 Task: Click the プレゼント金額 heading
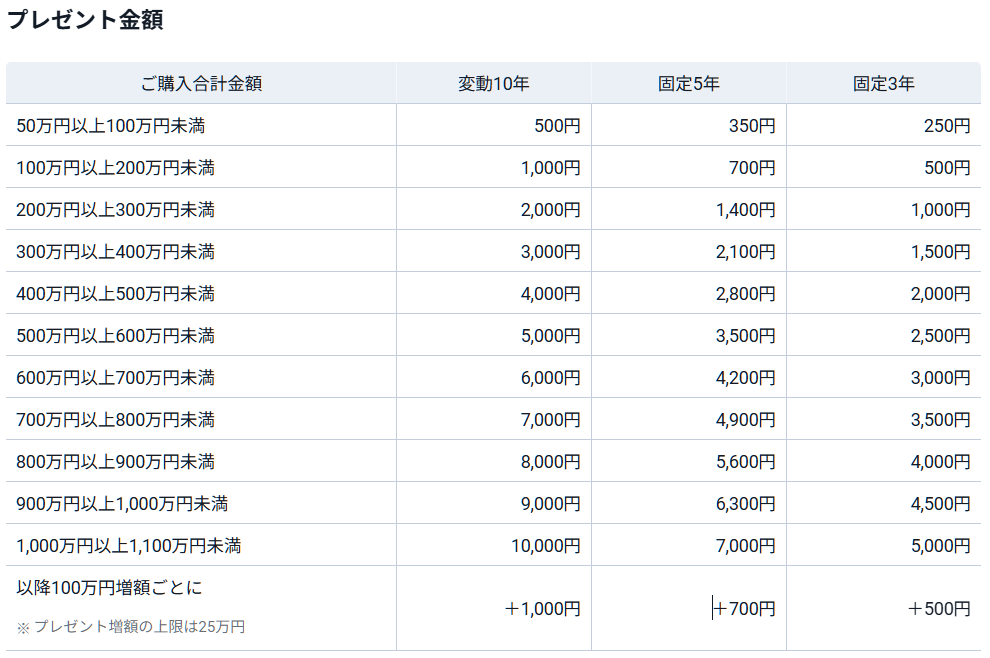tap(85, 20)
